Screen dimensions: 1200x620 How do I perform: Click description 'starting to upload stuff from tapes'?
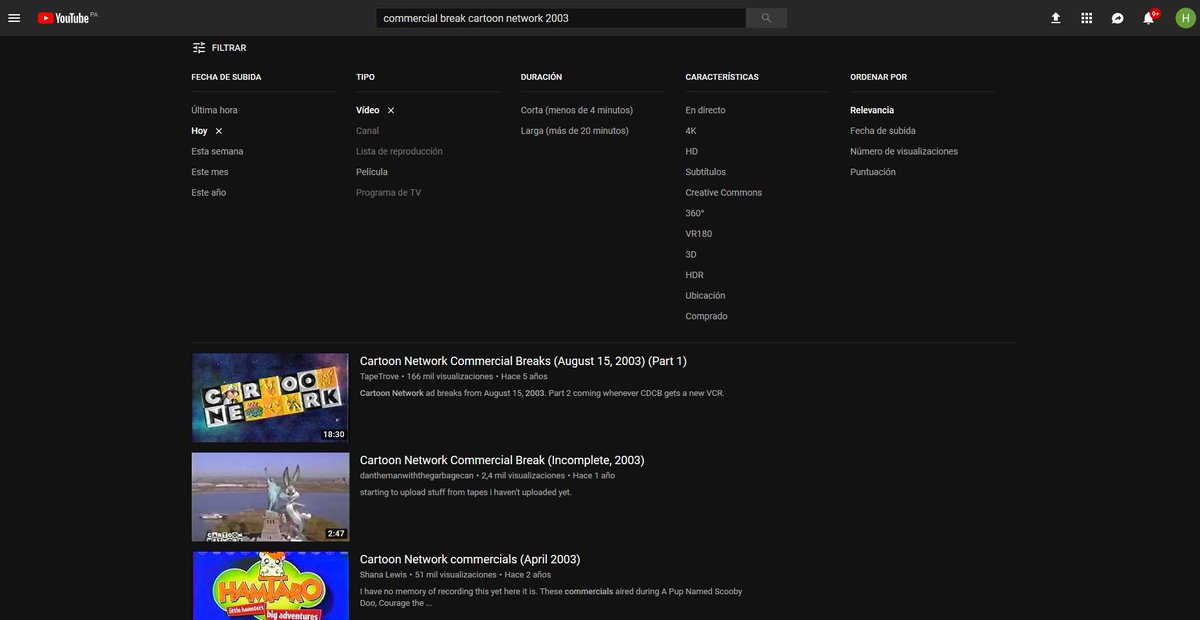pyautogui.click(x=465, y=492)
